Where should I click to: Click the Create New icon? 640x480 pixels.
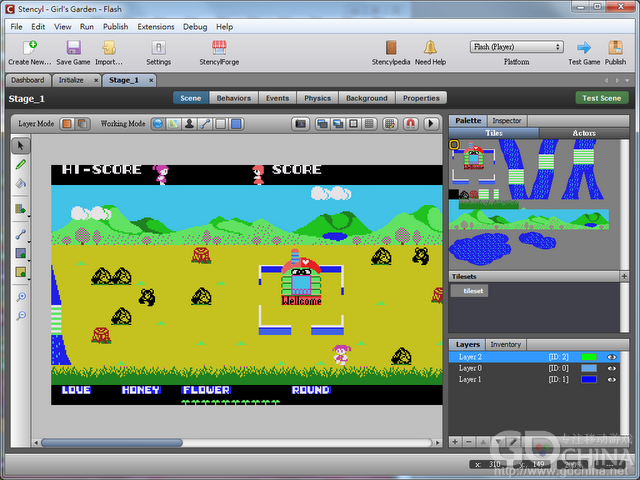pyautogui.click(x=30, y=47)
